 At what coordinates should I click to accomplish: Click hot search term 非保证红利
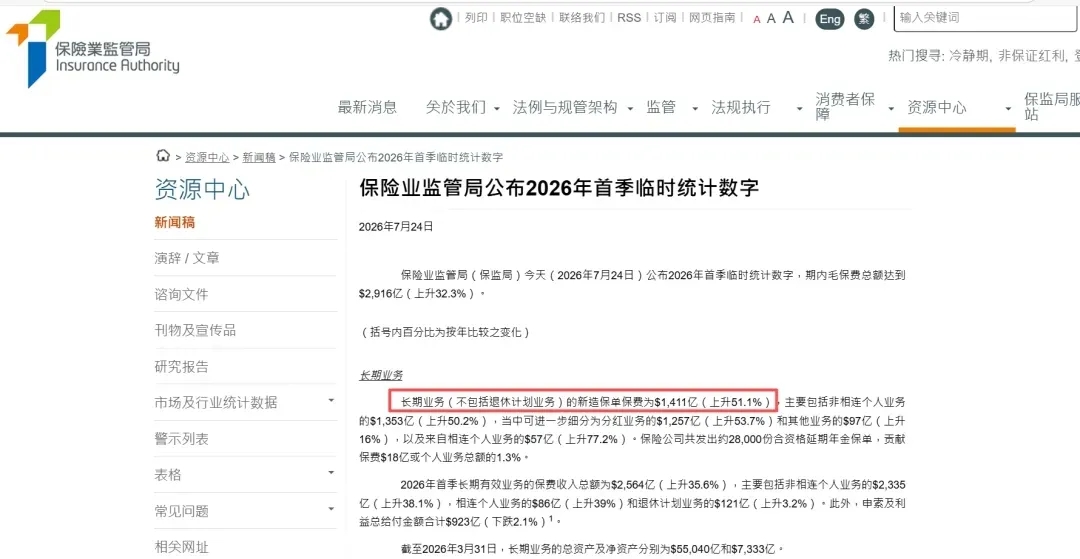(x=1032, y=56)
